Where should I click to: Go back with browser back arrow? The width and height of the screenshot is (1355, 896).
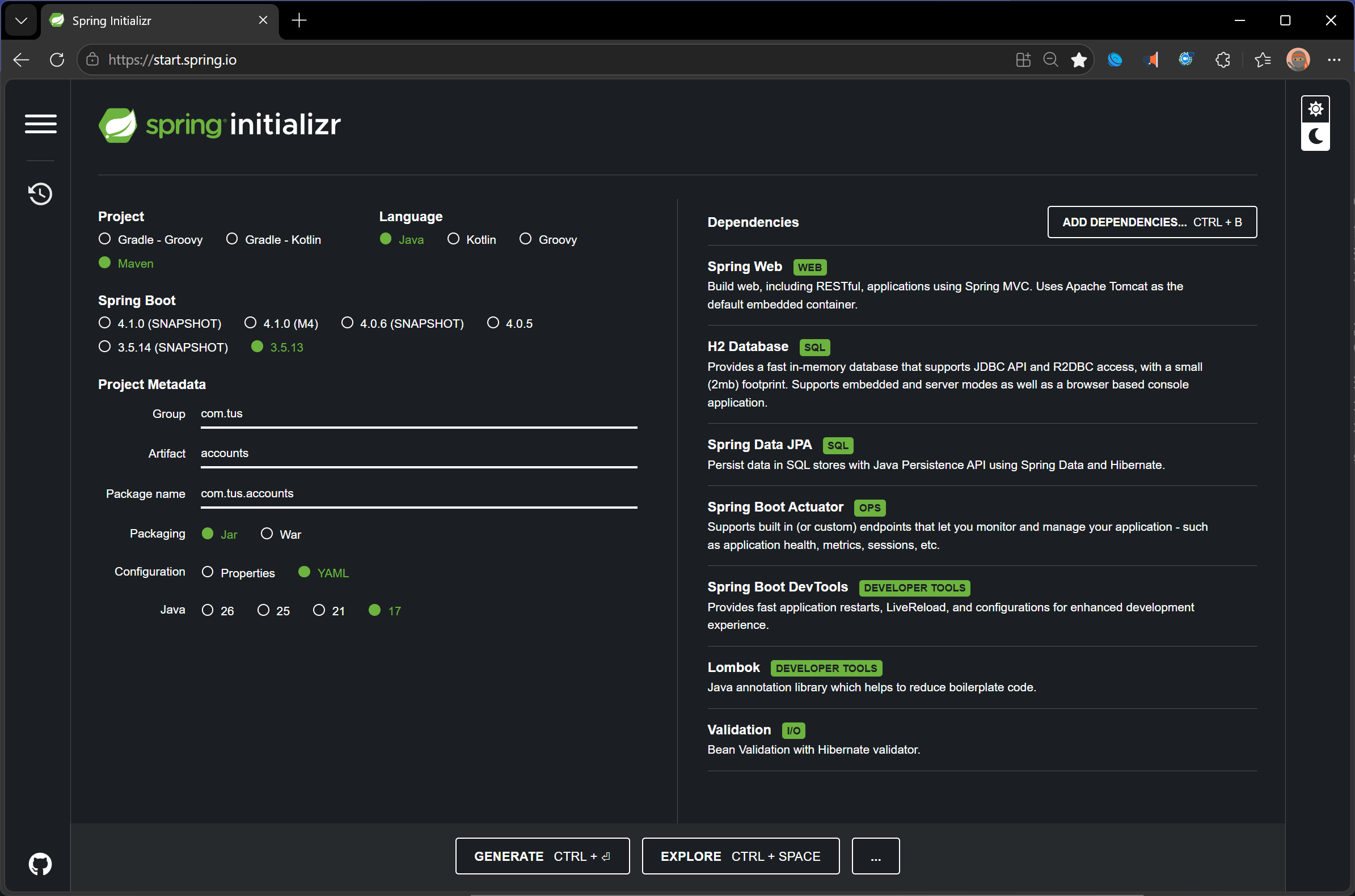(x=21, y=60)
